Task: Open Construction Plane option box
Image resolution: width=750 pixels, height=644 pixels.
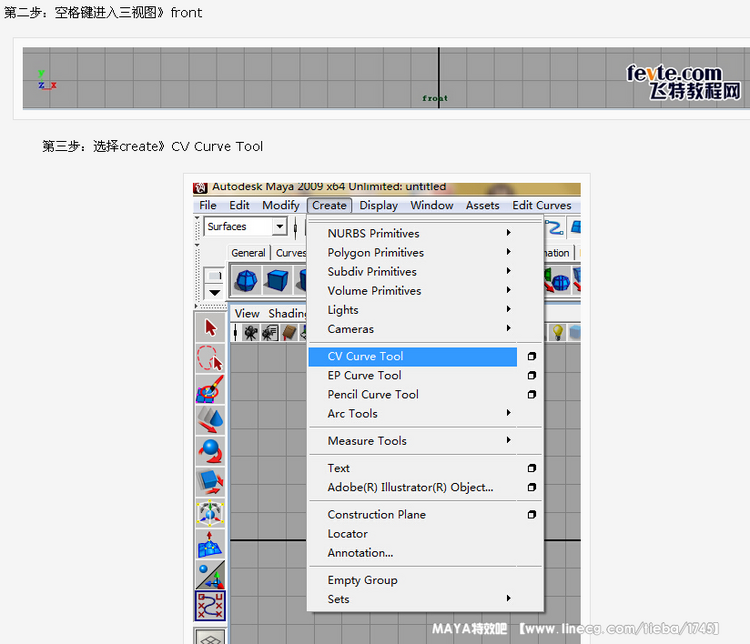Action: click(531, 515)
